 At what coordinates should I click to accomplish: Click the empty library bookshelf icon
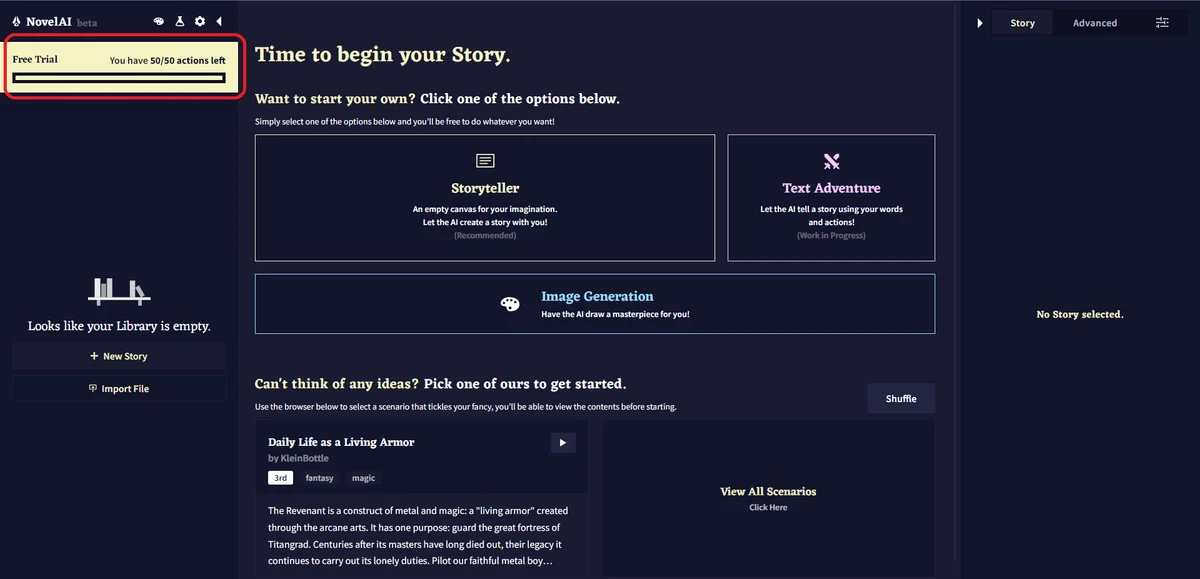(119, 291)
